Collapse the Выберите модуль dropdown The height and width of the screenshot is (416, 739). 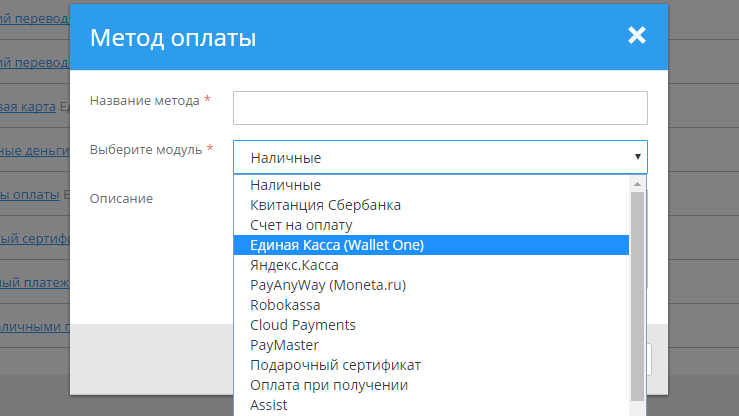pos(440,157)
